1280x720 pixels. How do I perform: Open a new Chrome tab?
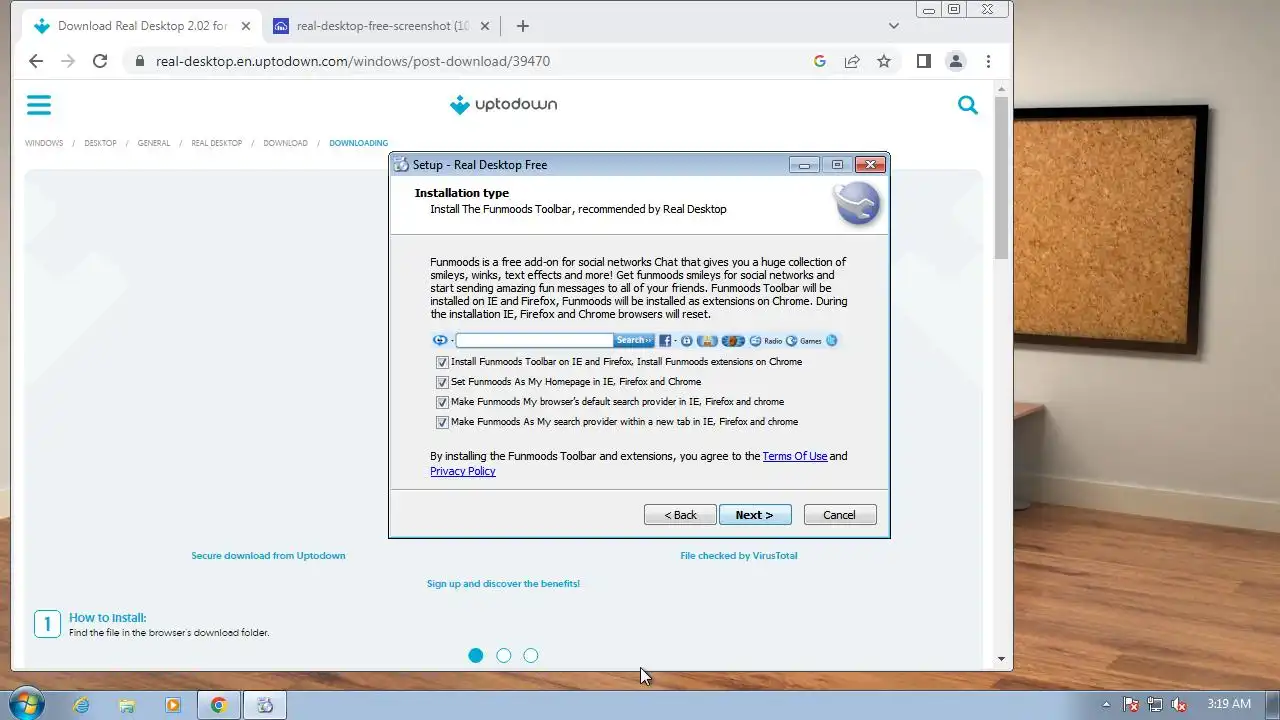click(522, 26)
